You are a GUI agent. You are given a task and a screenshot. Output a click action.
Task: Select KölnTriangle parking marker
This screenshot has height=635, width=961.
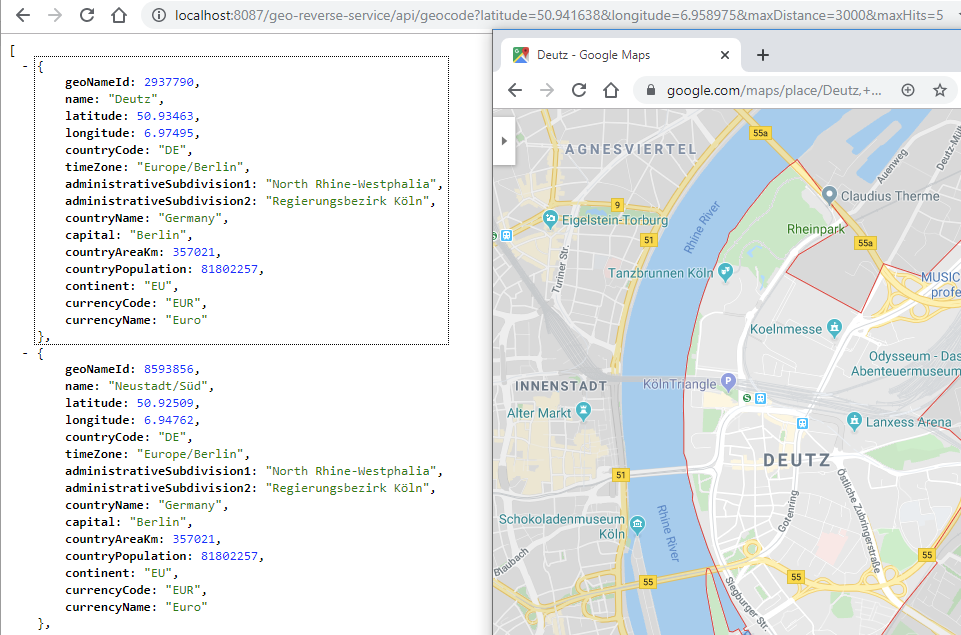[x=727, y=382]
